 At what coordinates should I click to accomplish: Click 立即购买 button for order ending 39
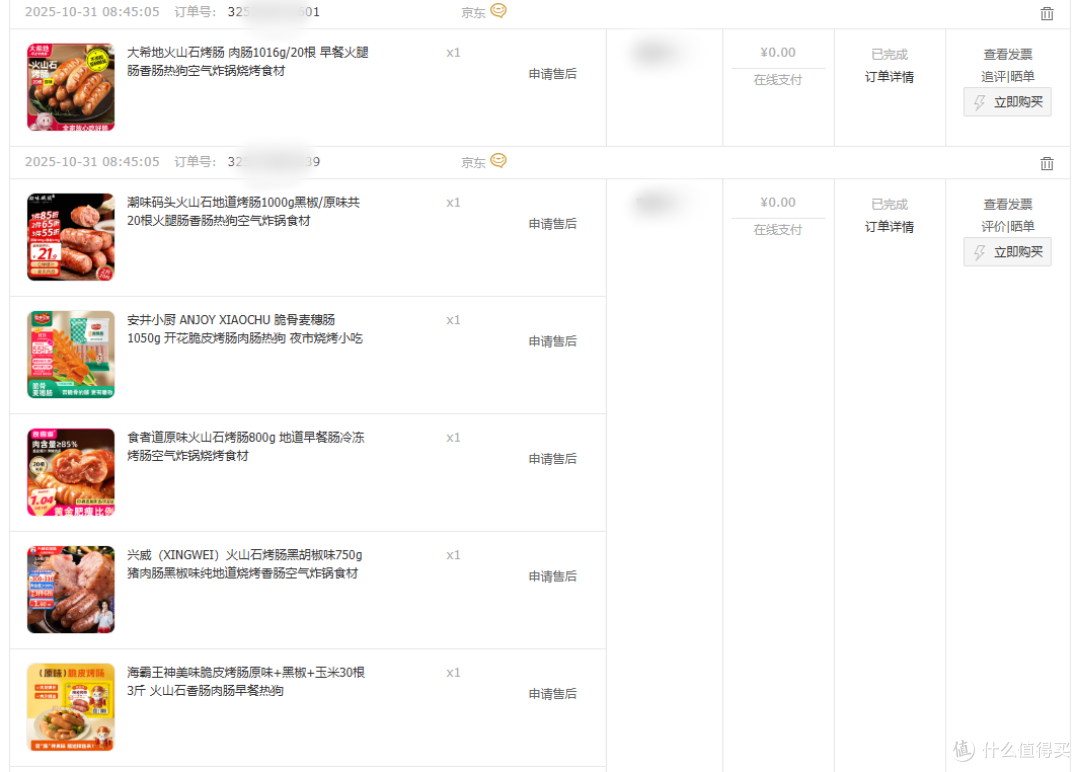1007,252
